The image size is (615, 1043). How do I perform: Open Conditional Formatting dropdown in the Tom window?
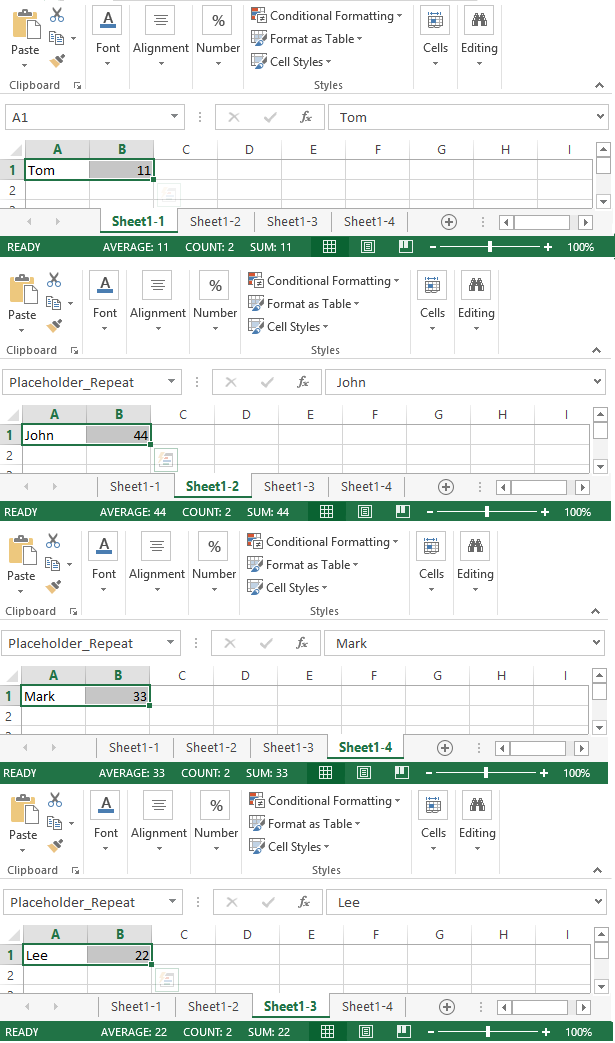click(x=400, y=16)
